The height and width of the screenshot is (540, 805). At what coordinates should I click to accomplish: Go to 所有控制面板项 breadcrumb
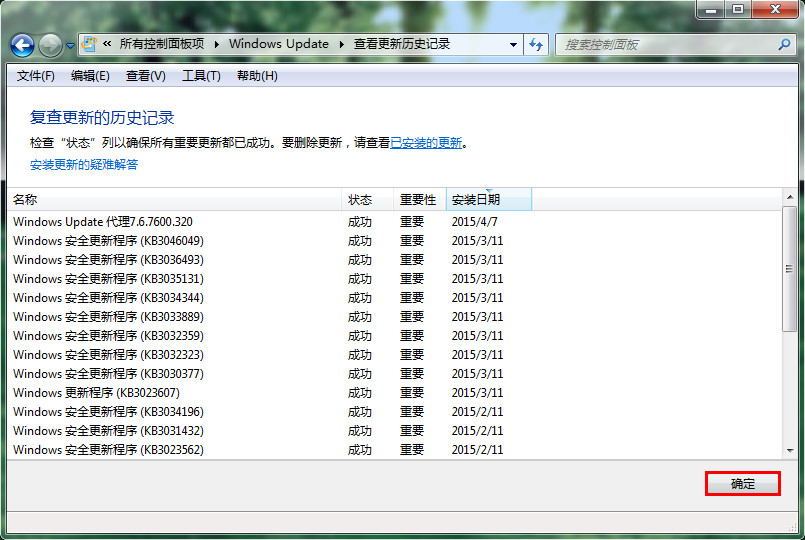pyautogui.click(x=162, y=44)
